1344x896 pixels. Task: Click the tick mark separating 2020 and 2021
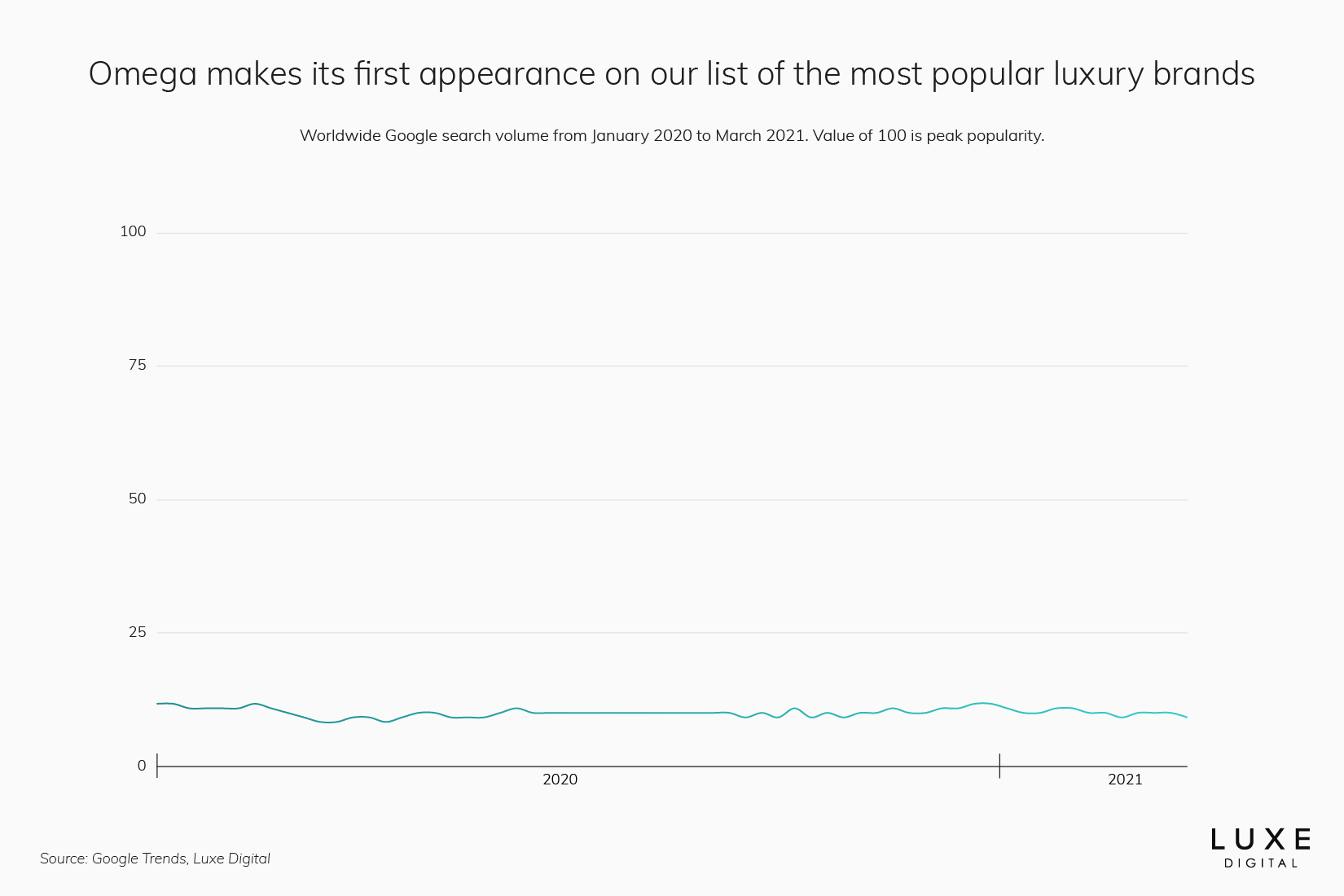tap(999, 766)
